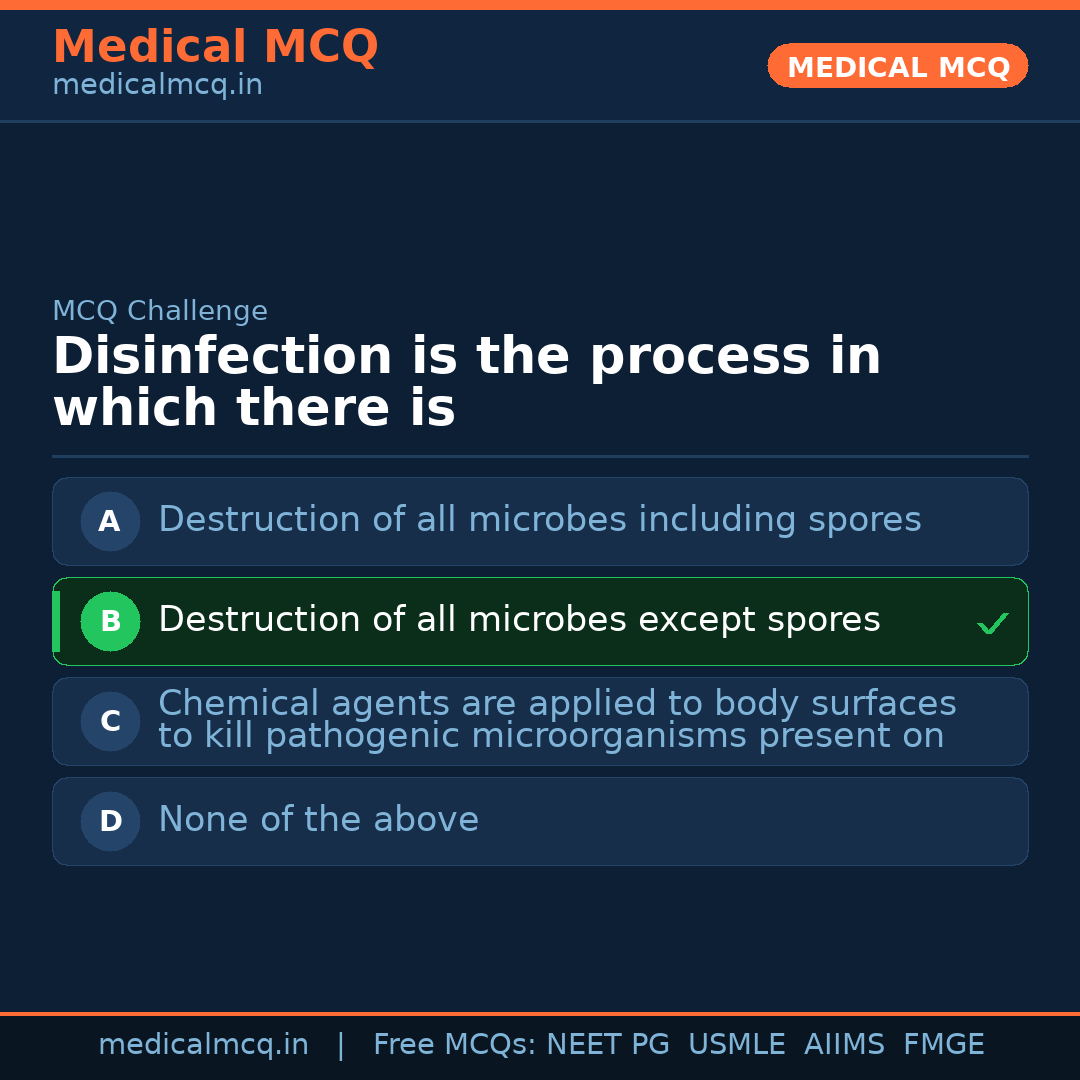Click the orange 'Medical MCQ' header title
Viewport: 1080px width, 1080px height.
coord(215,47)
